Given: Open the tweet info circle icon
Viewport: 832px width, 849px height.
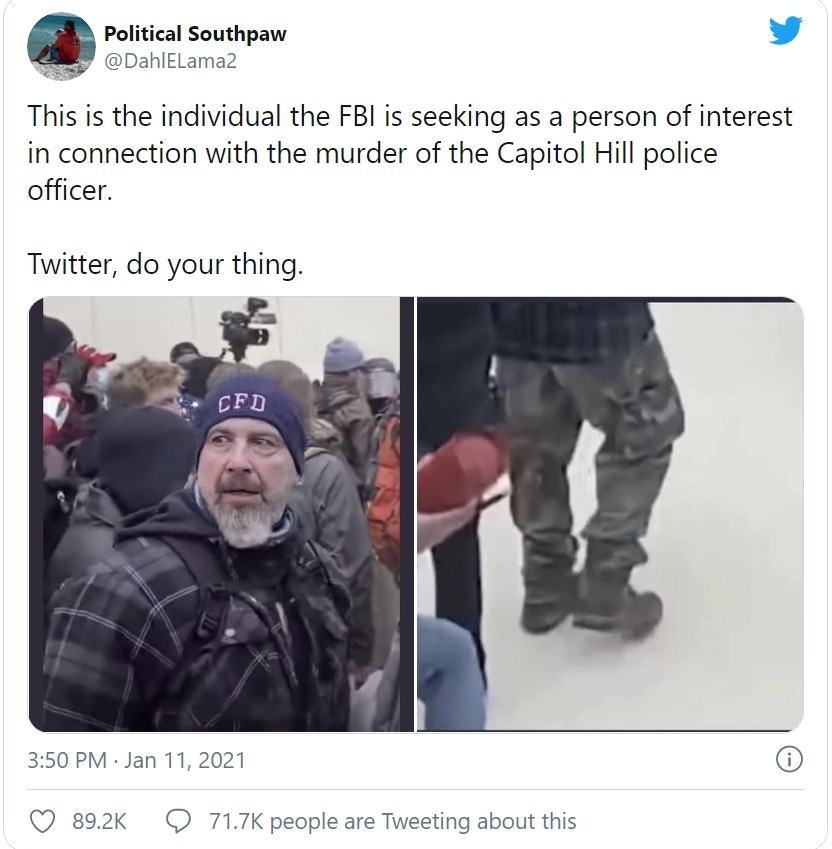Looking at the screenshot, I should (x=789, y=759).
